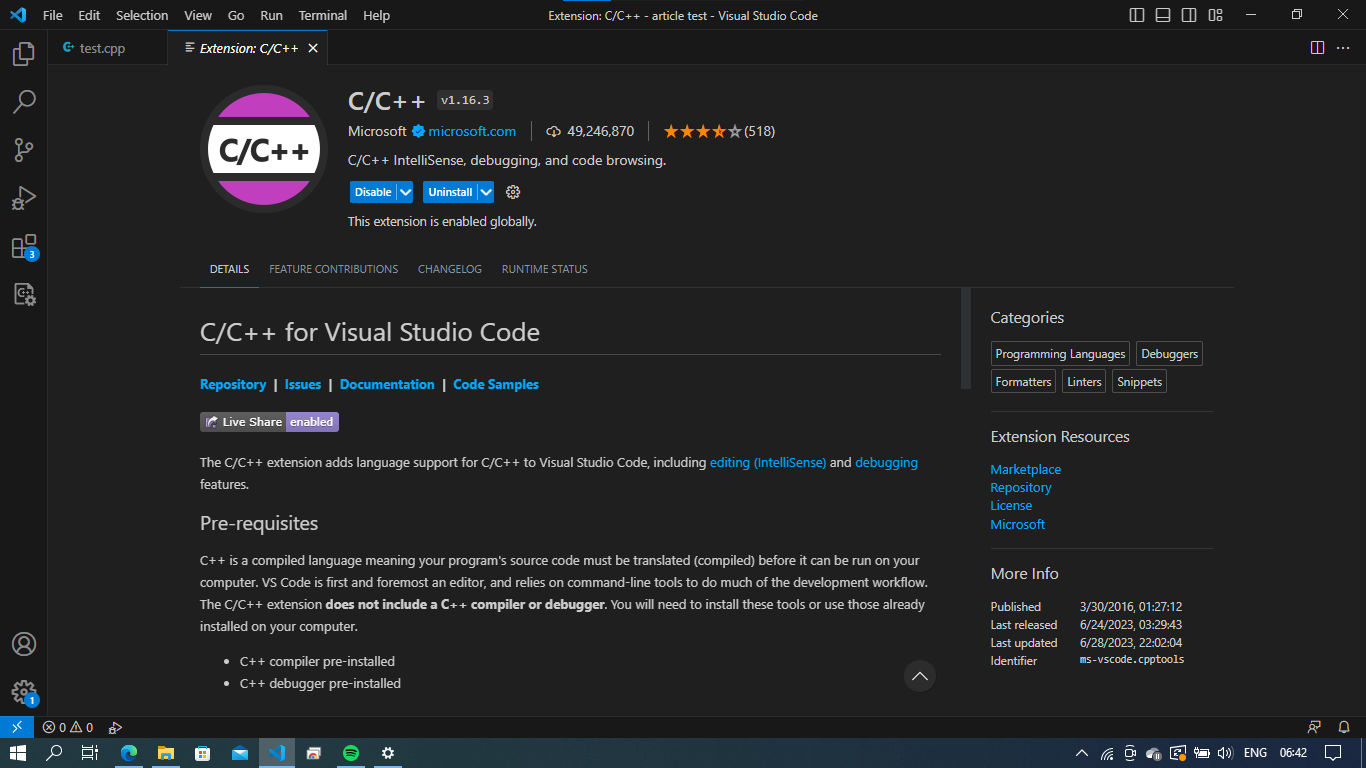Image resolution: width=1366 pixels, height=768 pixels.
Task: Follow the debugging link in description
Action: point(886,462)
